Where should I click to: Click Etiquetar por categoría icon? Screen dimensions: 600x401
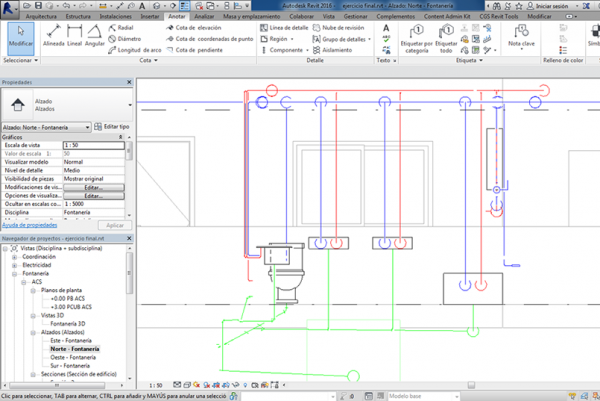click(x=415, y=38)
